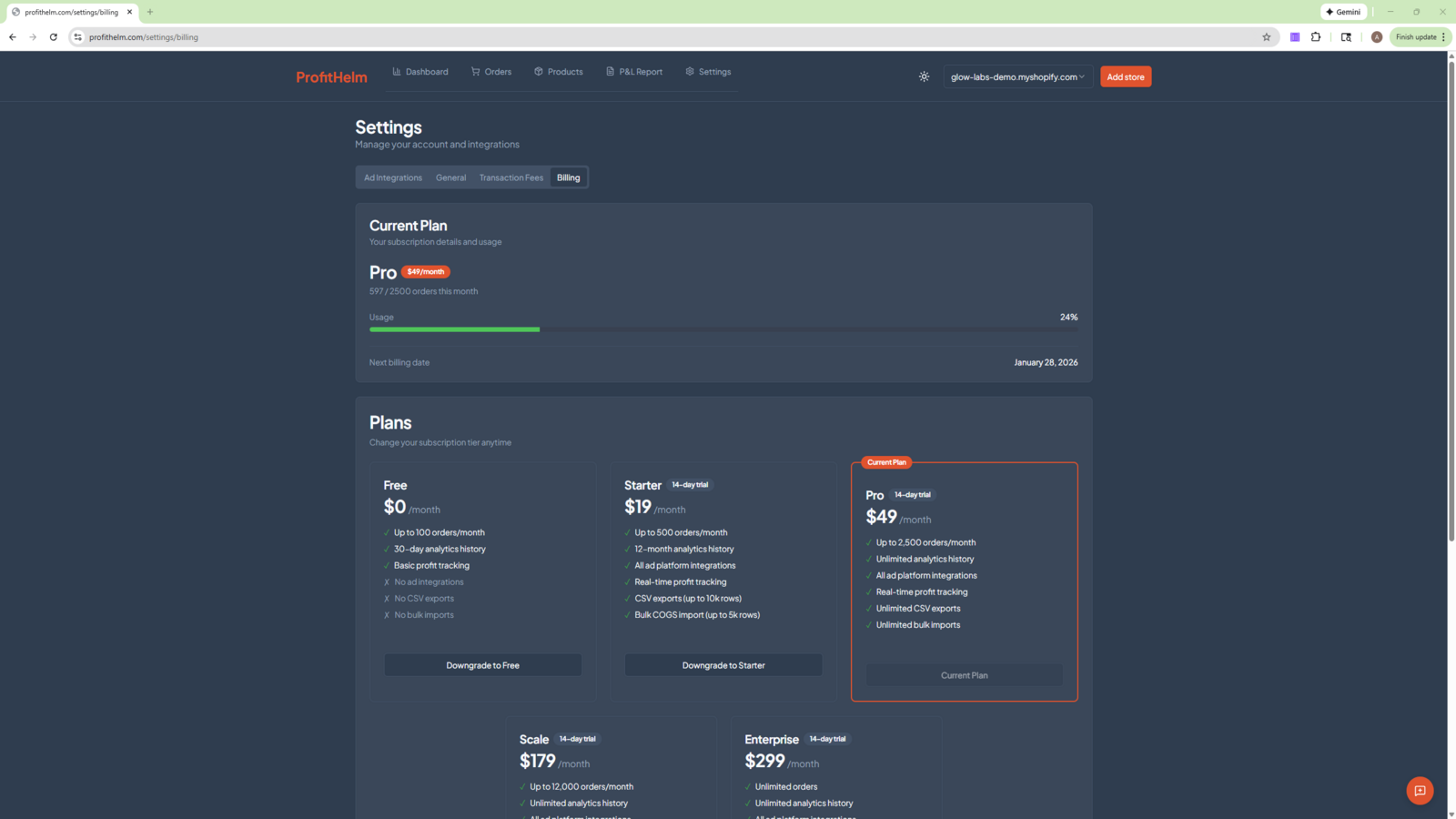Screen dimensions: 1456x819
Task: Click the purple extension icon
Action: (1295, 37)
